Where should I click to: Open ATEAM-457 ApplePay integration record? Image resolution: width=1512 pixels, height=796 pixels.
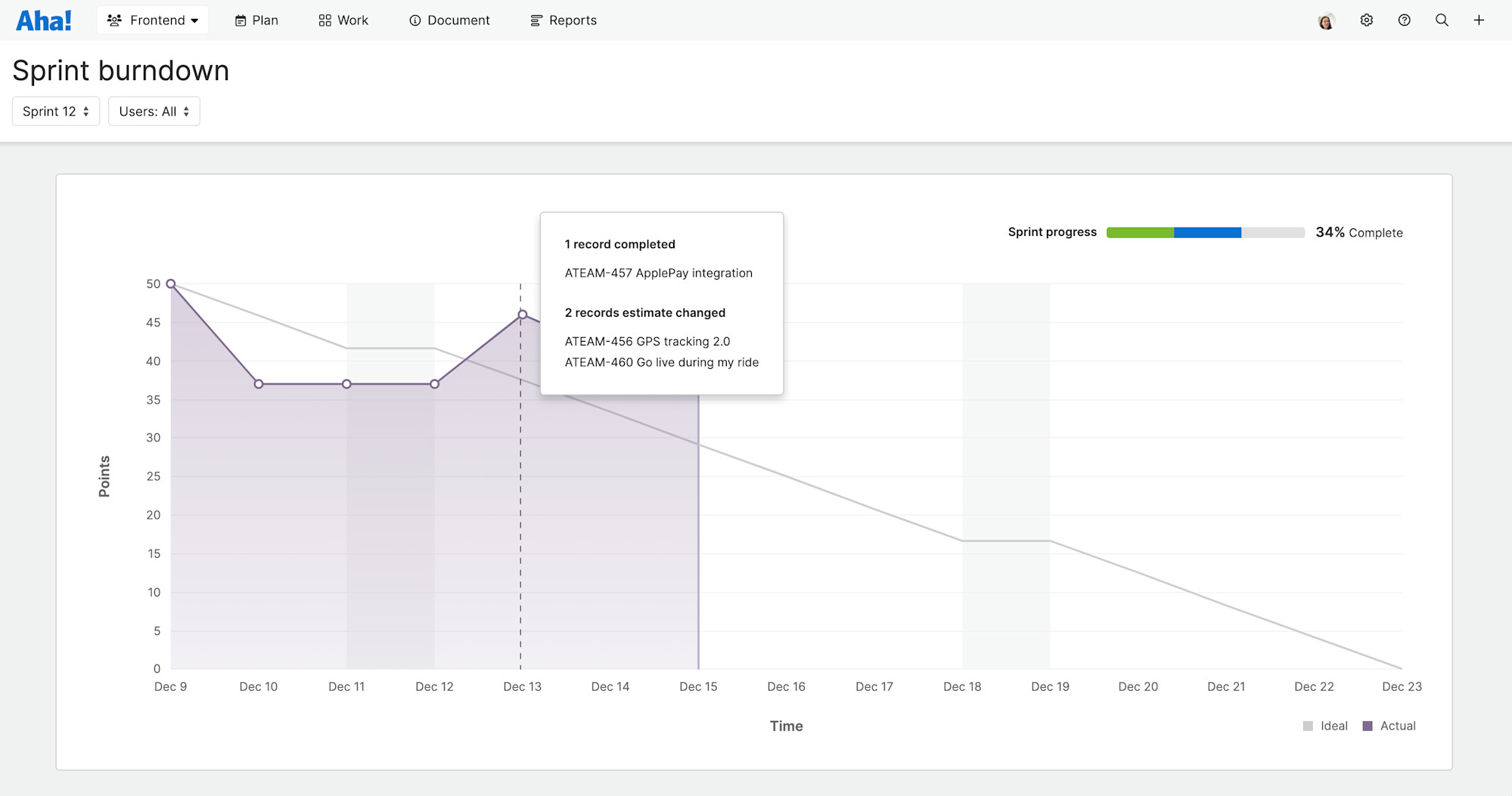[659, 273]
